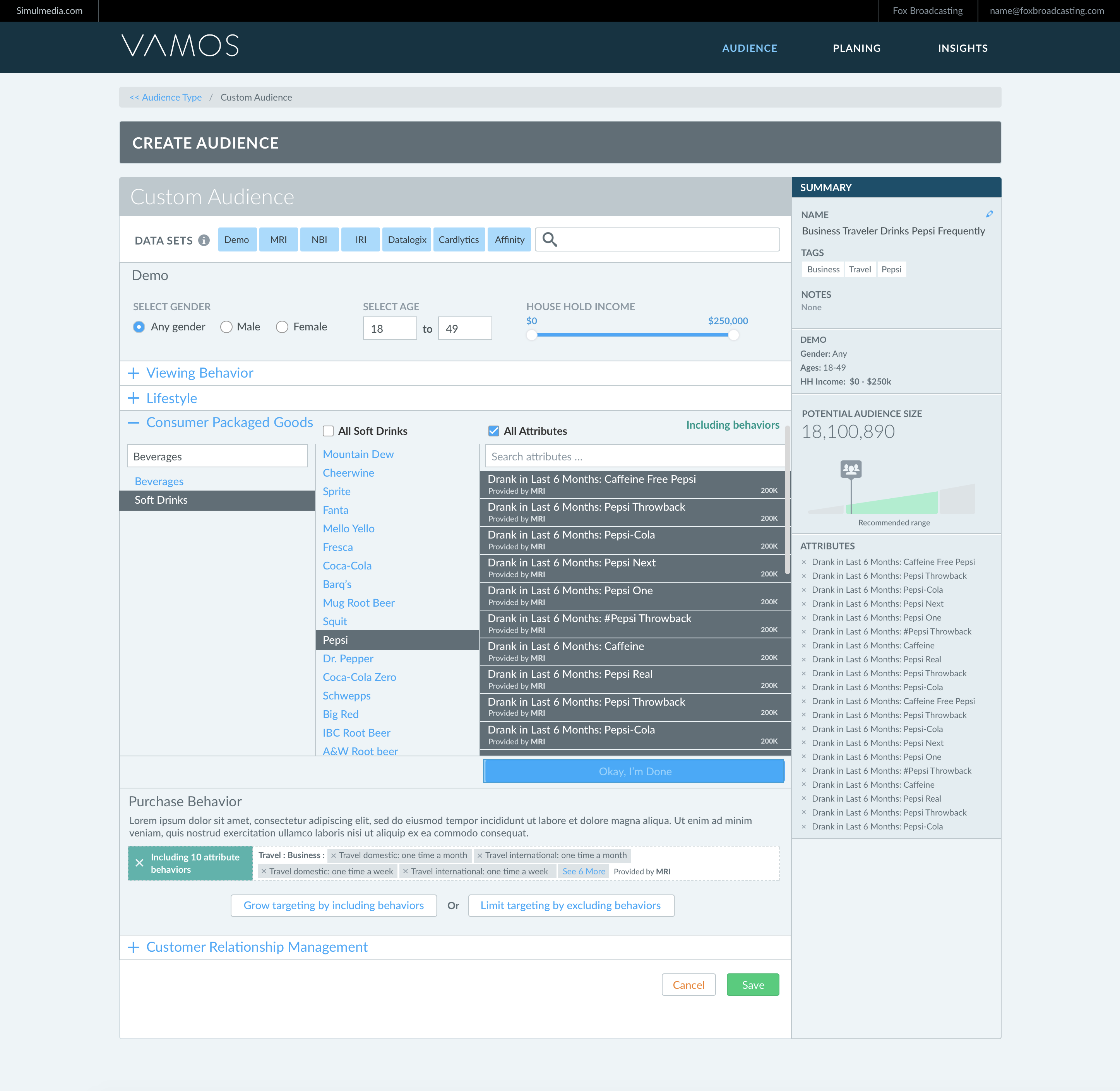
Task: Open the INSIGHTS nav tab
Action: point(962,48)
